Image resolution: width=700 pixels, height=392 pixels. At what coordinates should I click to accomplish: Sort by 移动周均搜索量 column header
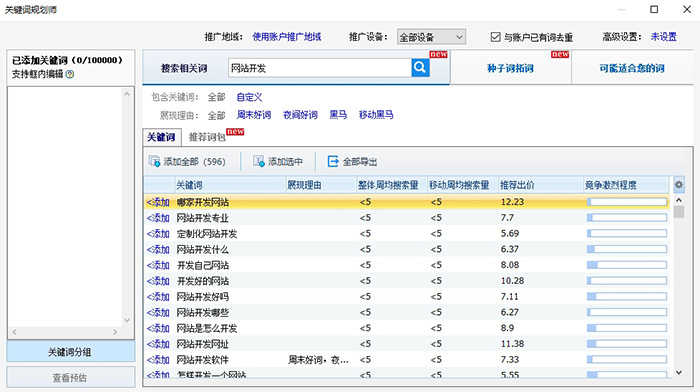click(462, 185)
